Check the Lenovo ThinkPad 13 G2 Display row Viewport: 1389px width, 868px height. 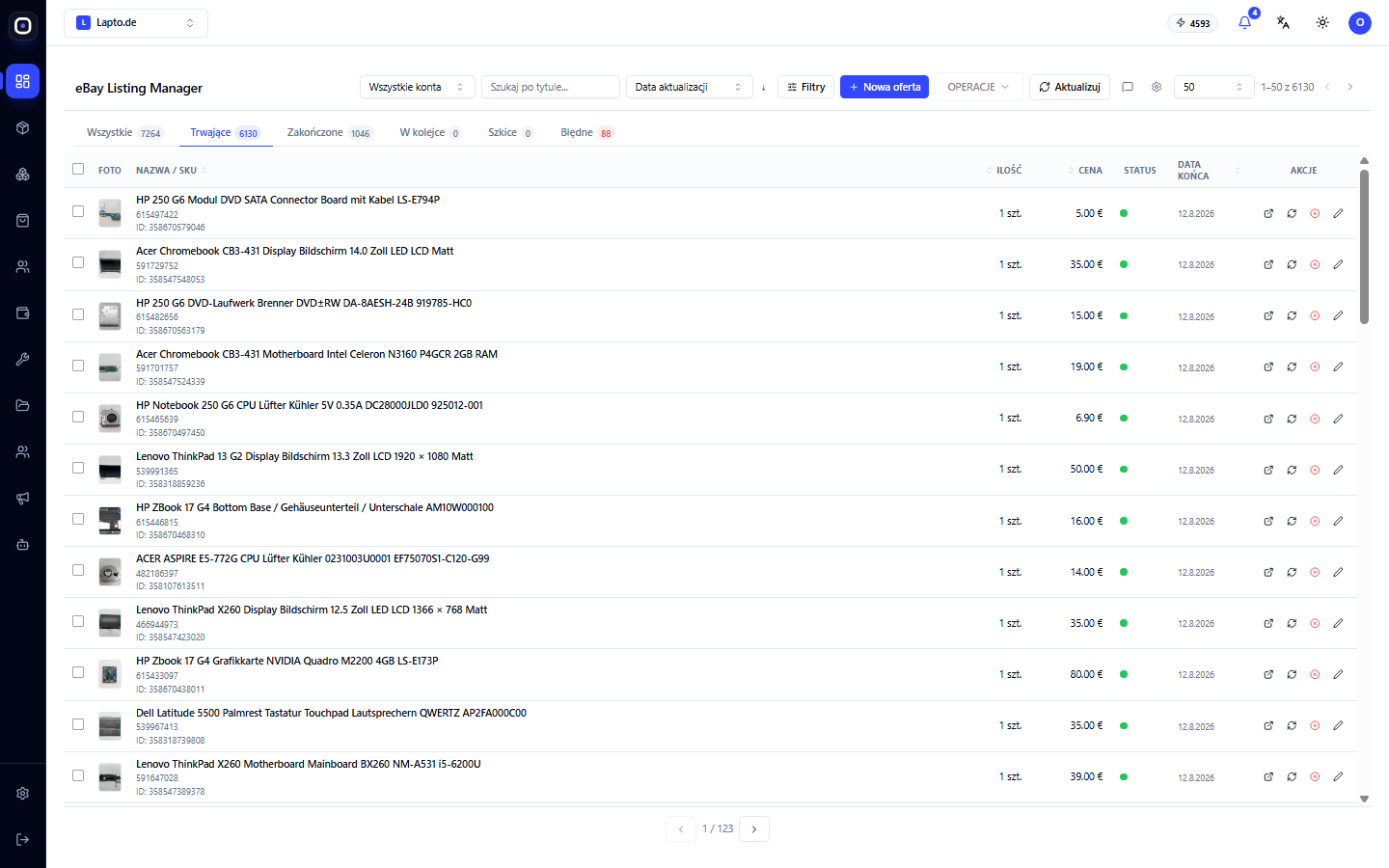point(78,468)
